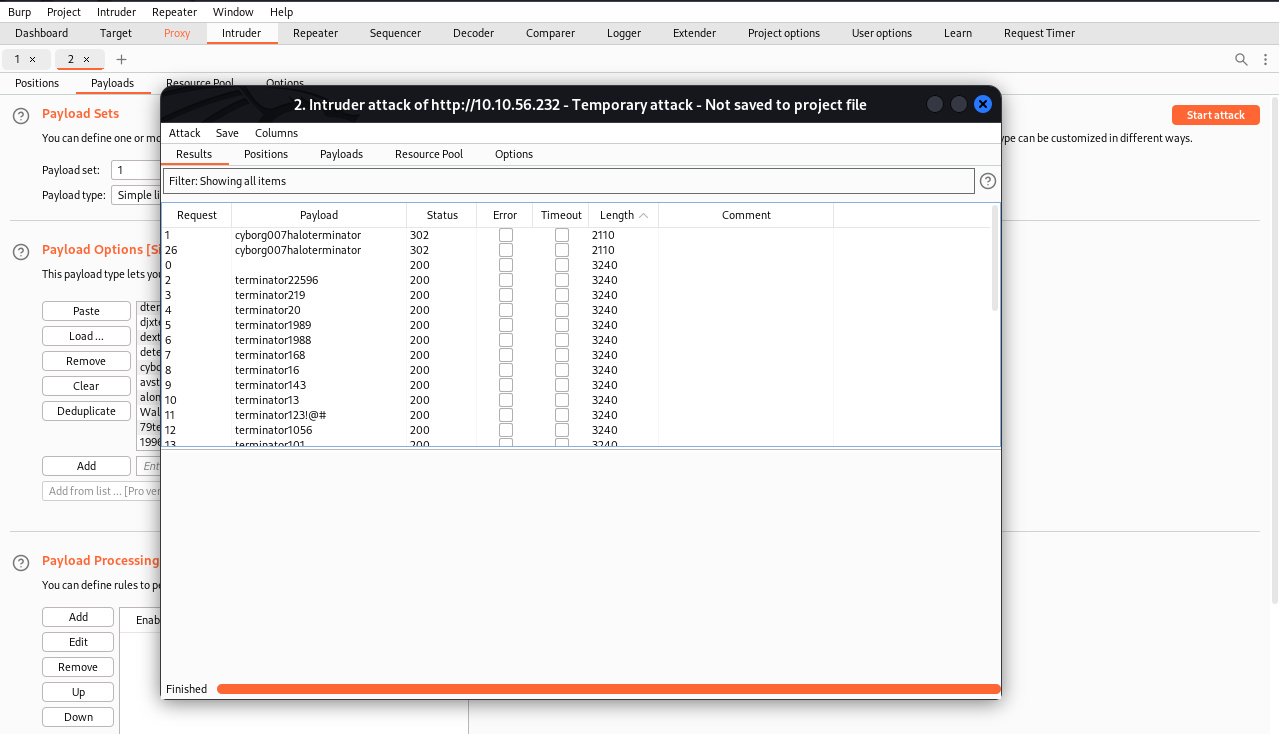Add a new Intruder tab with plus

pyautogui.click(x=122, y=59)
